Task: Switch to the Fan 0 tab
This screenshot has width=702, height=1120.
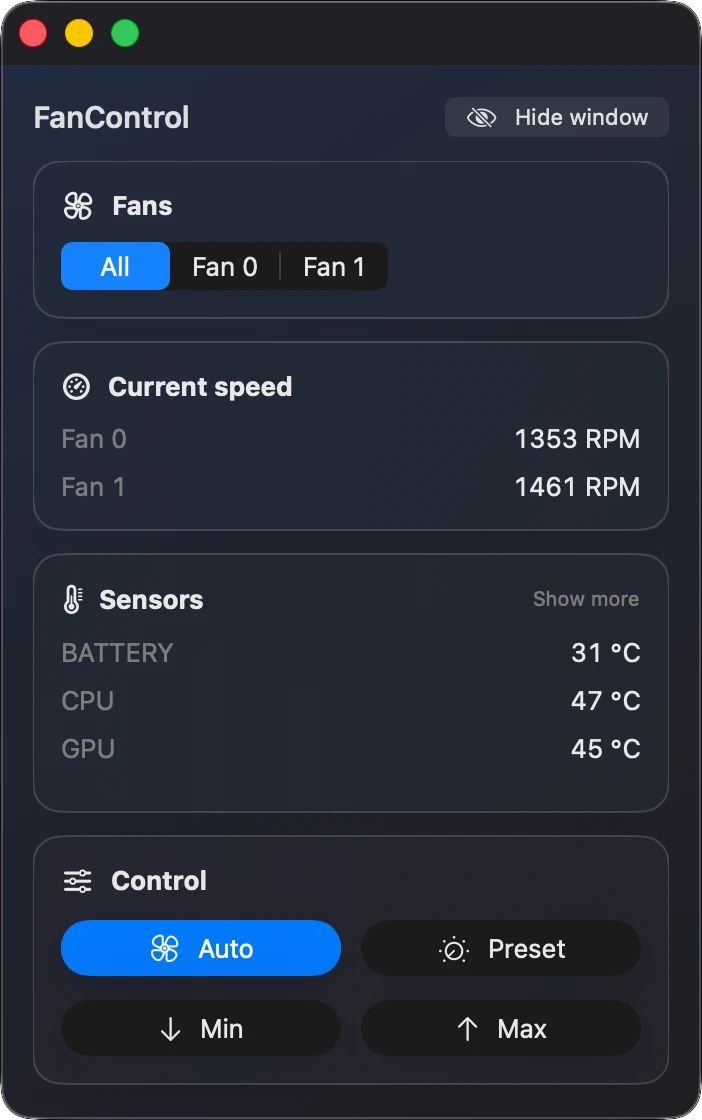Action: (x=225, y=266)
